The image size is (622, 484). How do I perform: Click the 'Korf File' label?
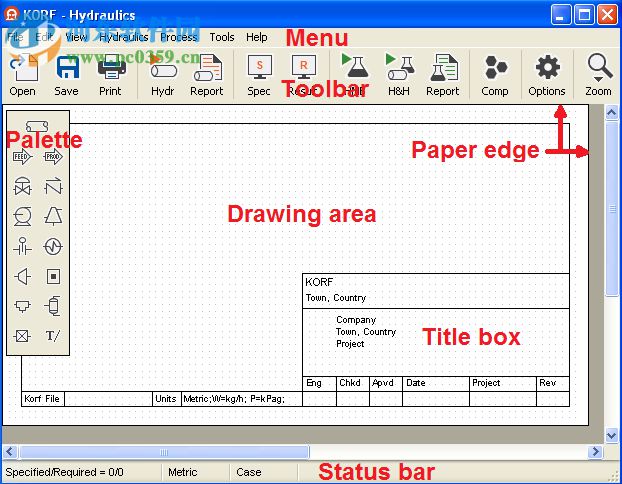tap(42, 399)
